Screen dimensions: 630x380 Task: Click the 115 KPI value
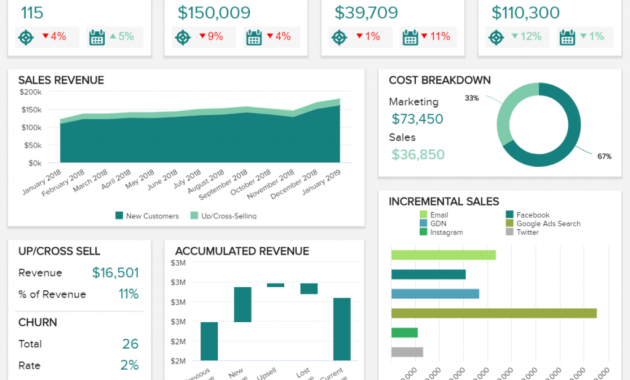pos(32,12)
